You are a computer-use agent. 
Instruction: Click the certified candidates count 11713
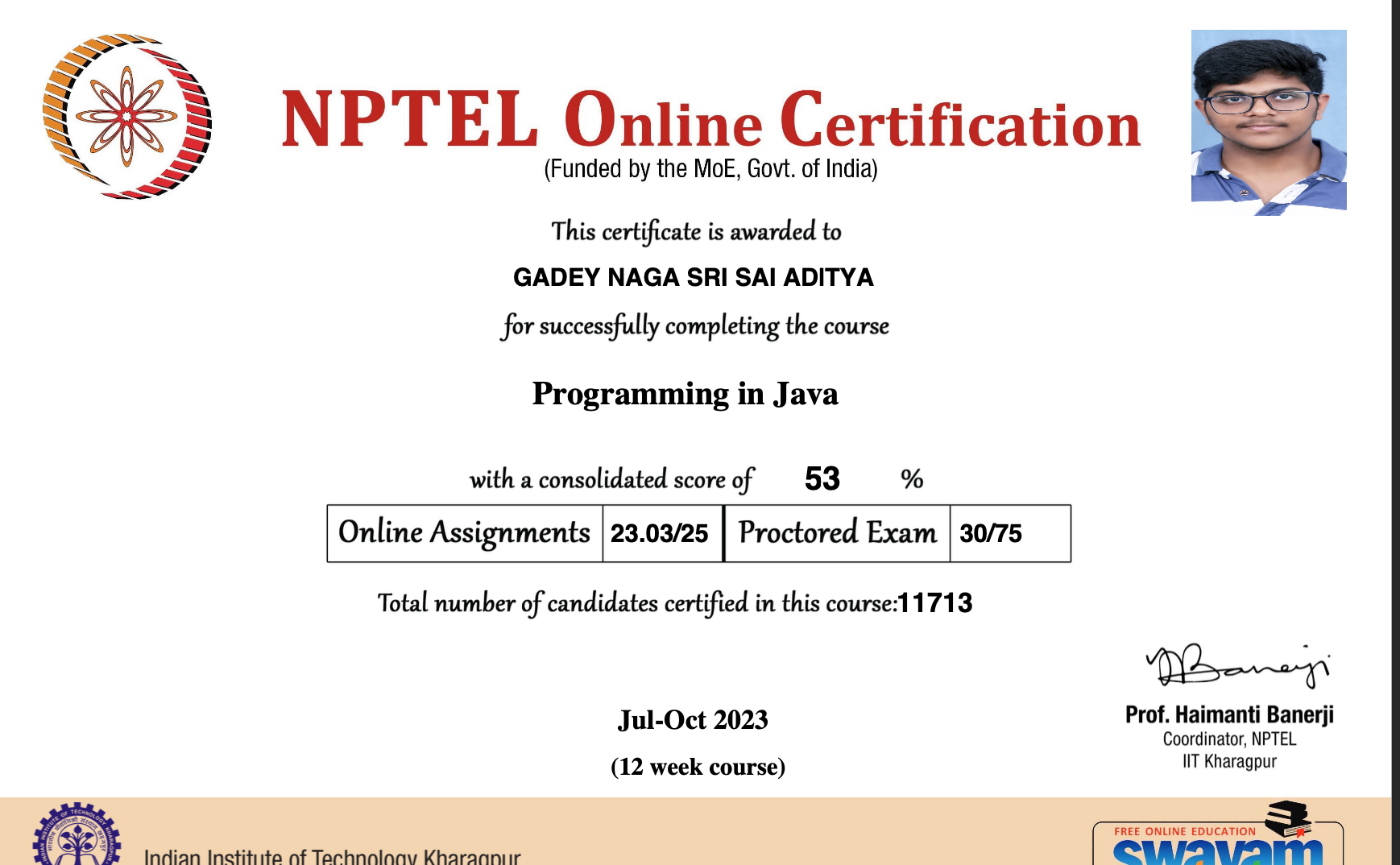coord(935,603)
